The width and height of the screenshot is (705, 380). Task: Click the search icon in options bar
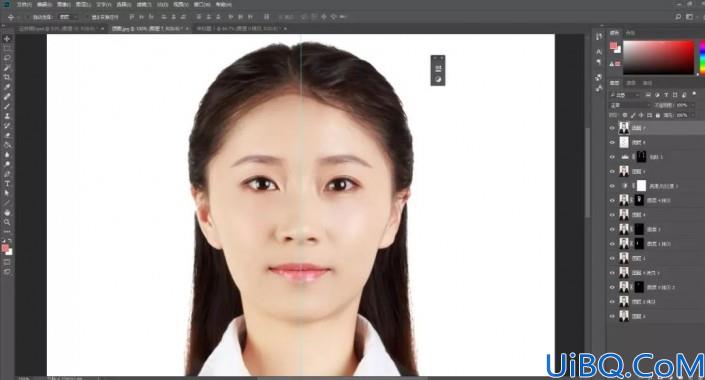tap(678, 17)
